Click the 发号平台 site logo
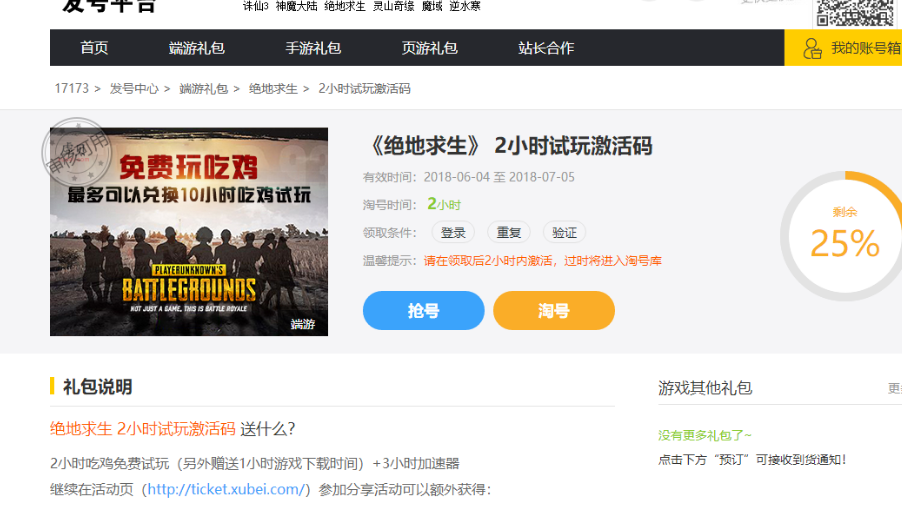The height and width of the screenshot is (505, 902). click(x=109, y=7)
